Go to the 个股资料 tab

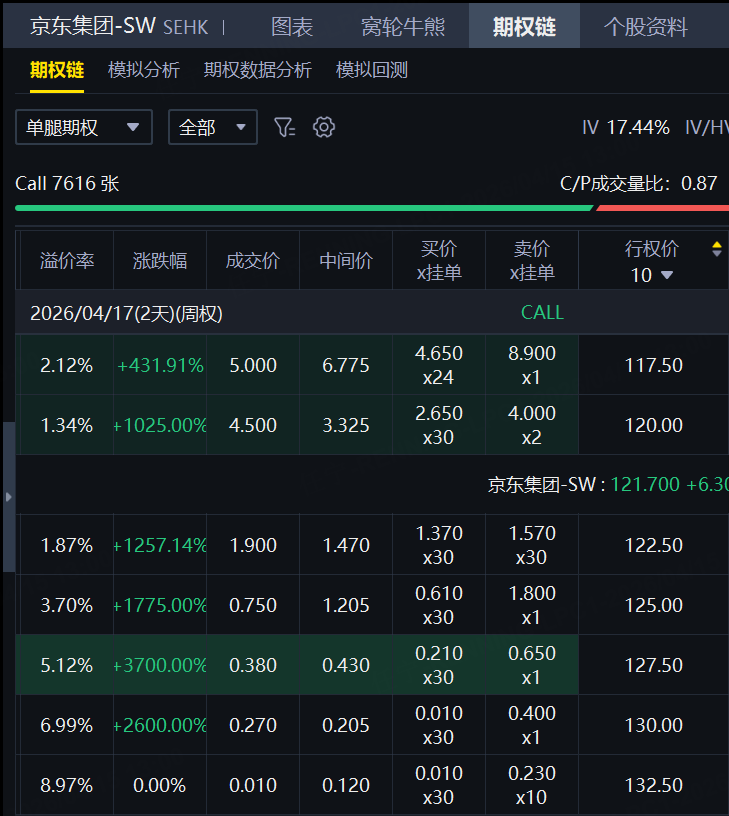pos(646,27)
